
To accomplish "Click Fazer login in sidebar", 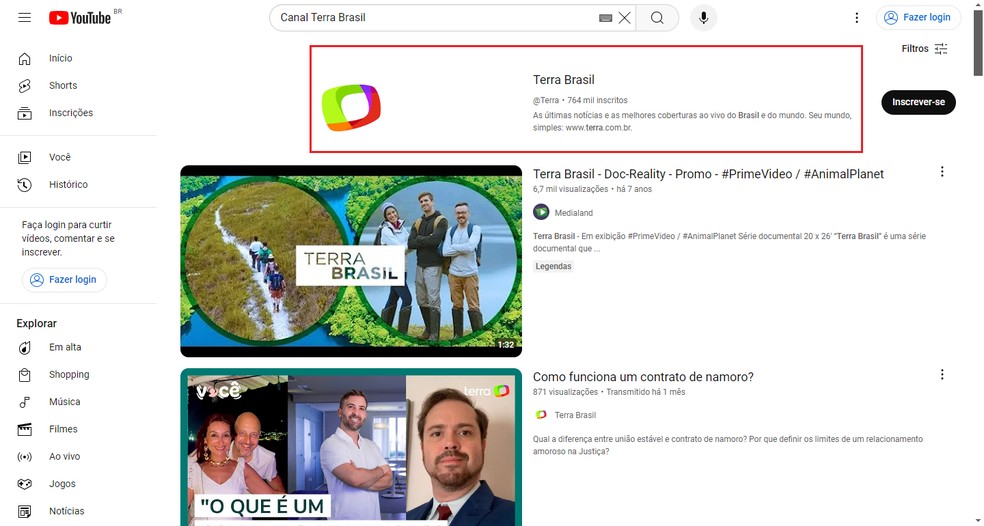I will click(64, 280).
